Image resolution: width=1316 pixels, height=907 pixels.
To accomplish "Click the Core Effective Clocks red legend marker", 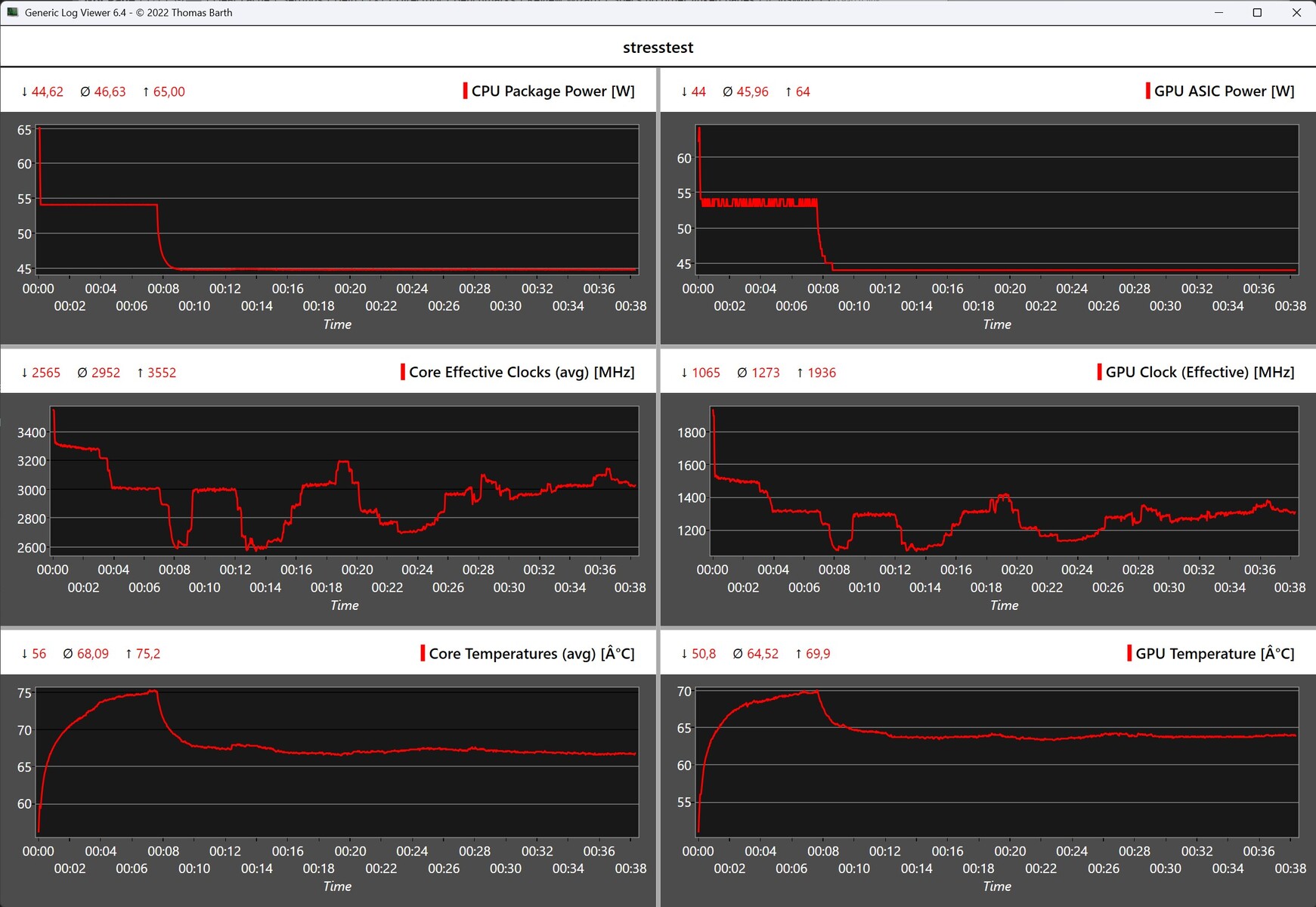I will 403,372.
